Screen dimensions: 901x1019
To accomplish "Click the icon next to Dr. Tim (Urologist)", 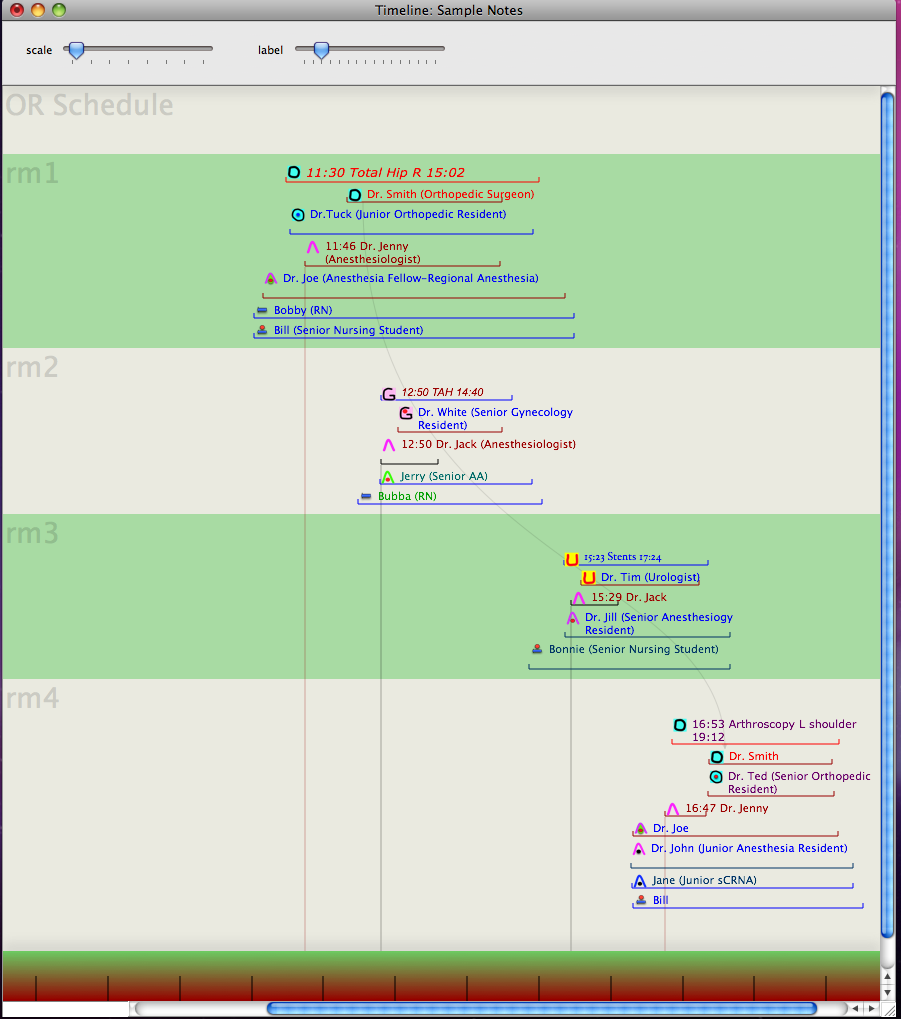I will tap(589, 577).
